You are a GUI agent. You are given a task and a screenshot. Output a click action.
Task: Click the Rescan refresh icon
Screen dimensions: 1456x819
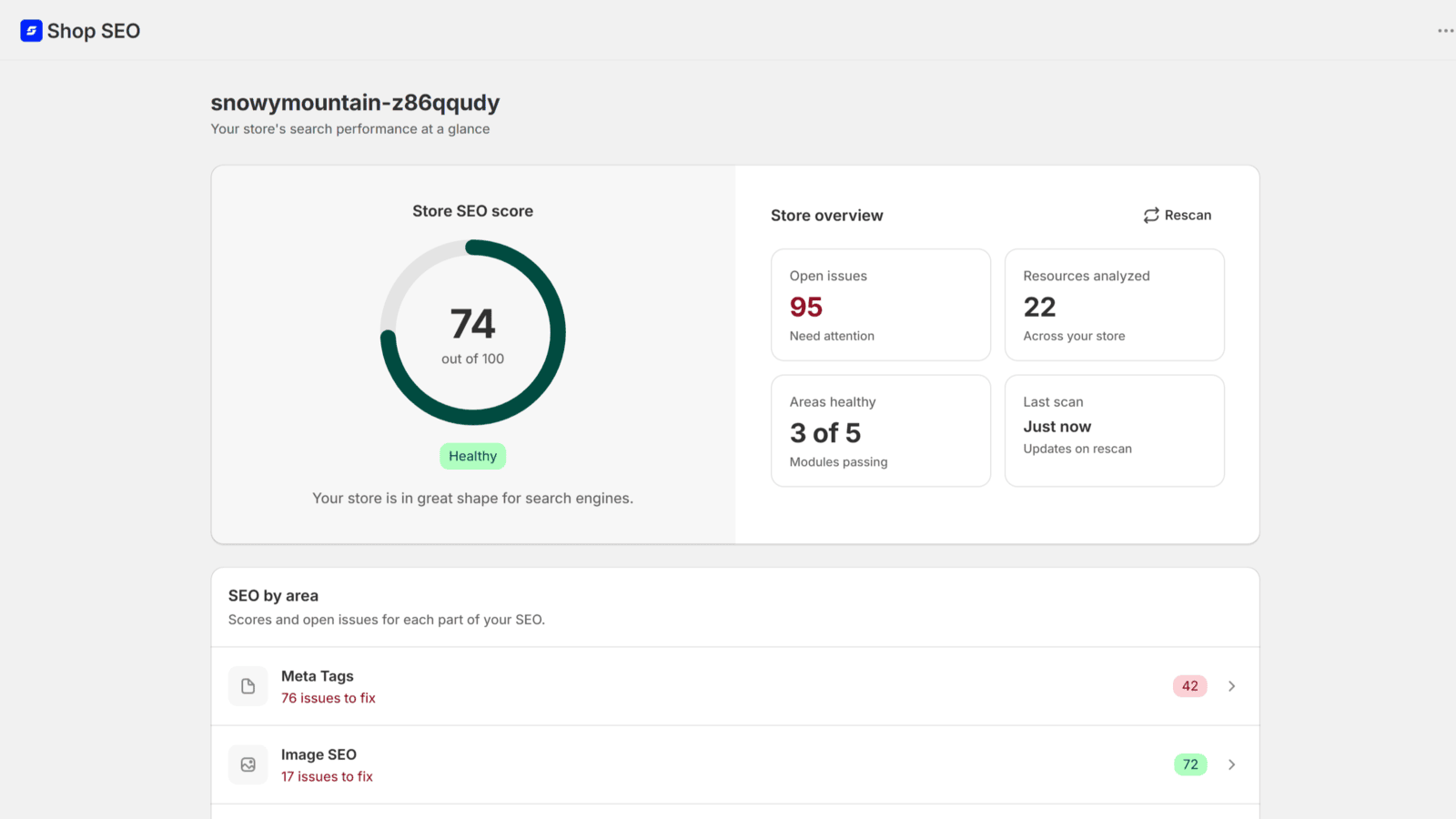pos(1151,216)
